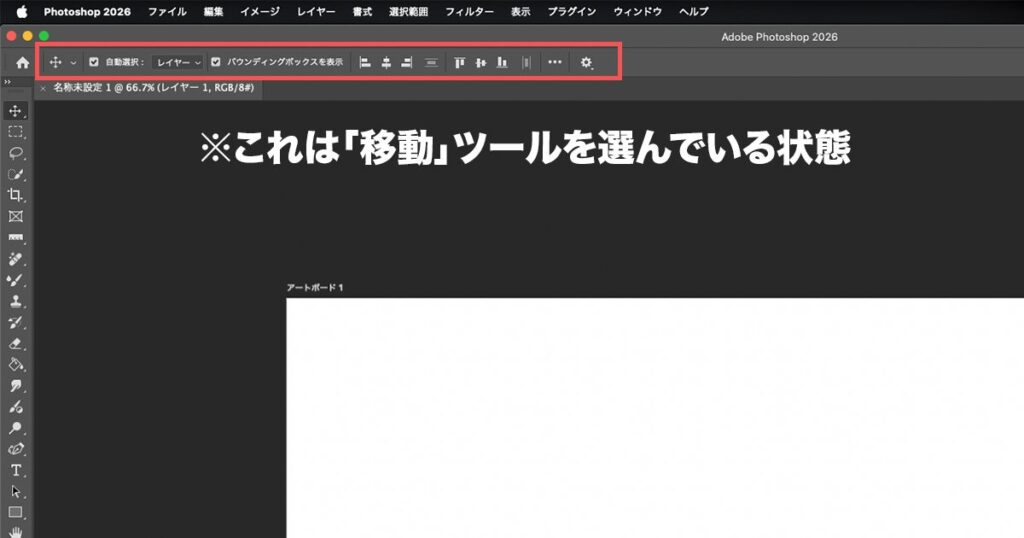This screenshot has height=538, width=1024.
Task: Select the Pen tool
Action: [16, 449]
